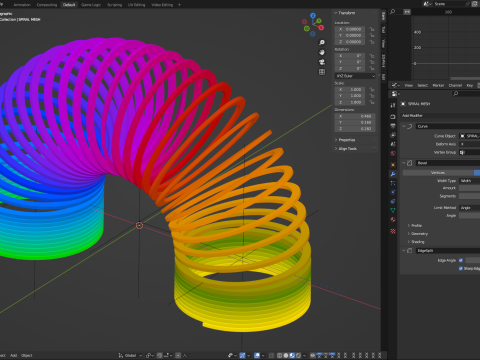Open the View Layer properties tab icon
Viewport: 480px width, 360px height.
tap(393, 135)
